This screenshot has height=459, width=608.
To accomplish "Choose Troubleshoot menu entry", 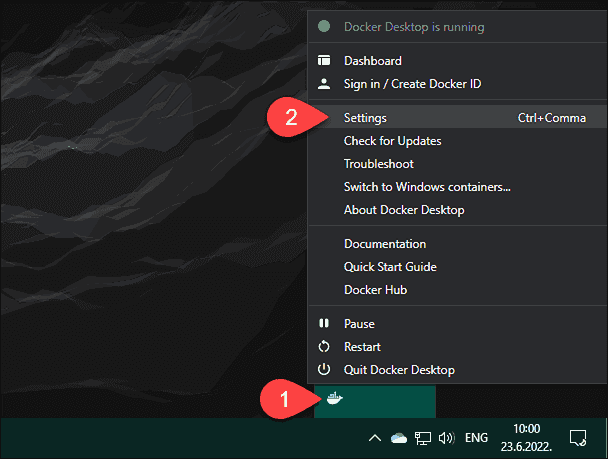I will pos(378,164).
